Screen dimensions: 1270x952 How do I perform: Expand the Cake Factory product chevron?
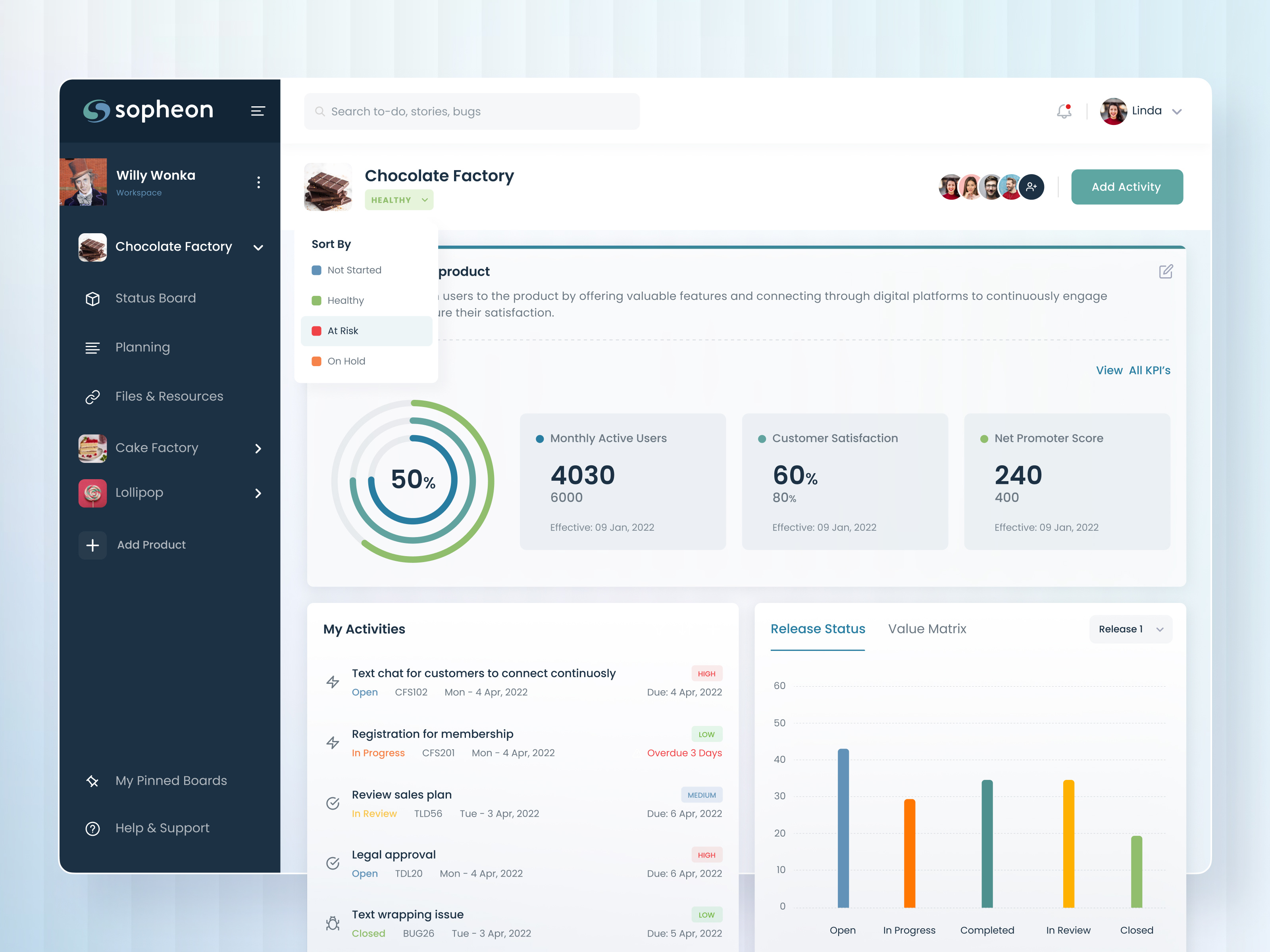258,449
